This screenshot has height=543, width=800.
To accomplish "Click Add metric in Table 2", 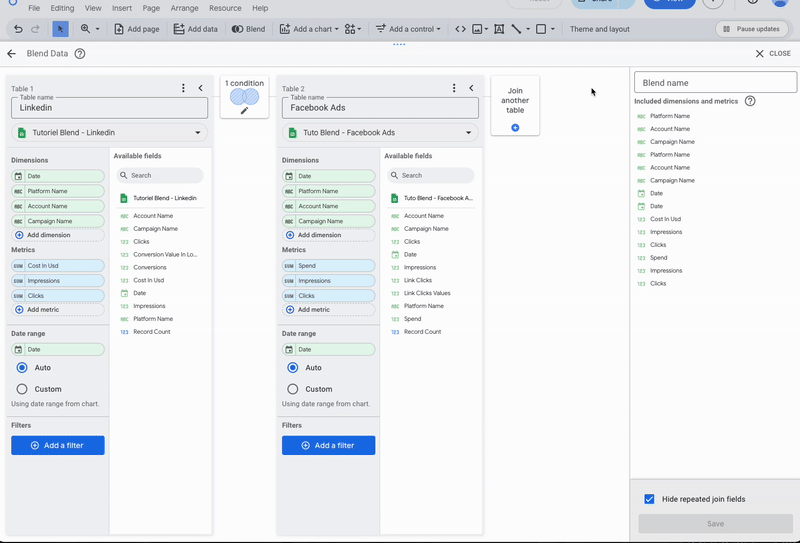I will (x=329, y=310).
